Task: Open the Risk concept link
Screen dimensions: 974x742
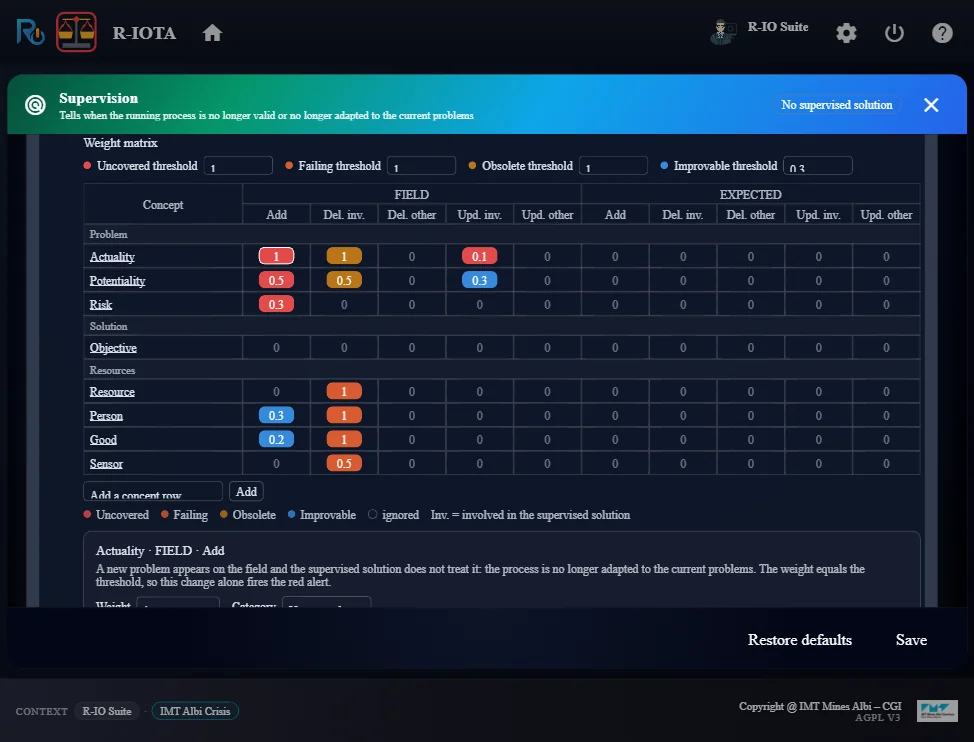Action: [x=101, y=305]
